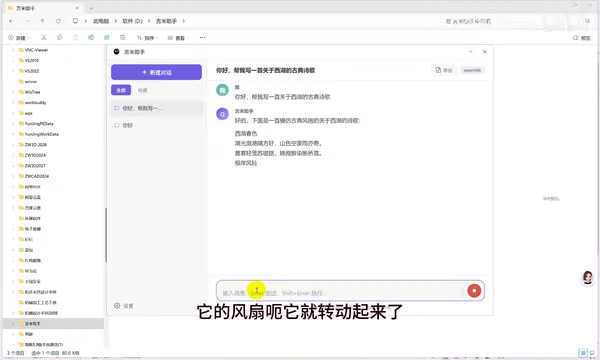600x360 pixels.
Task: Click 此电脑 in the address breadcrumb
Action: (x=101, y=21)
